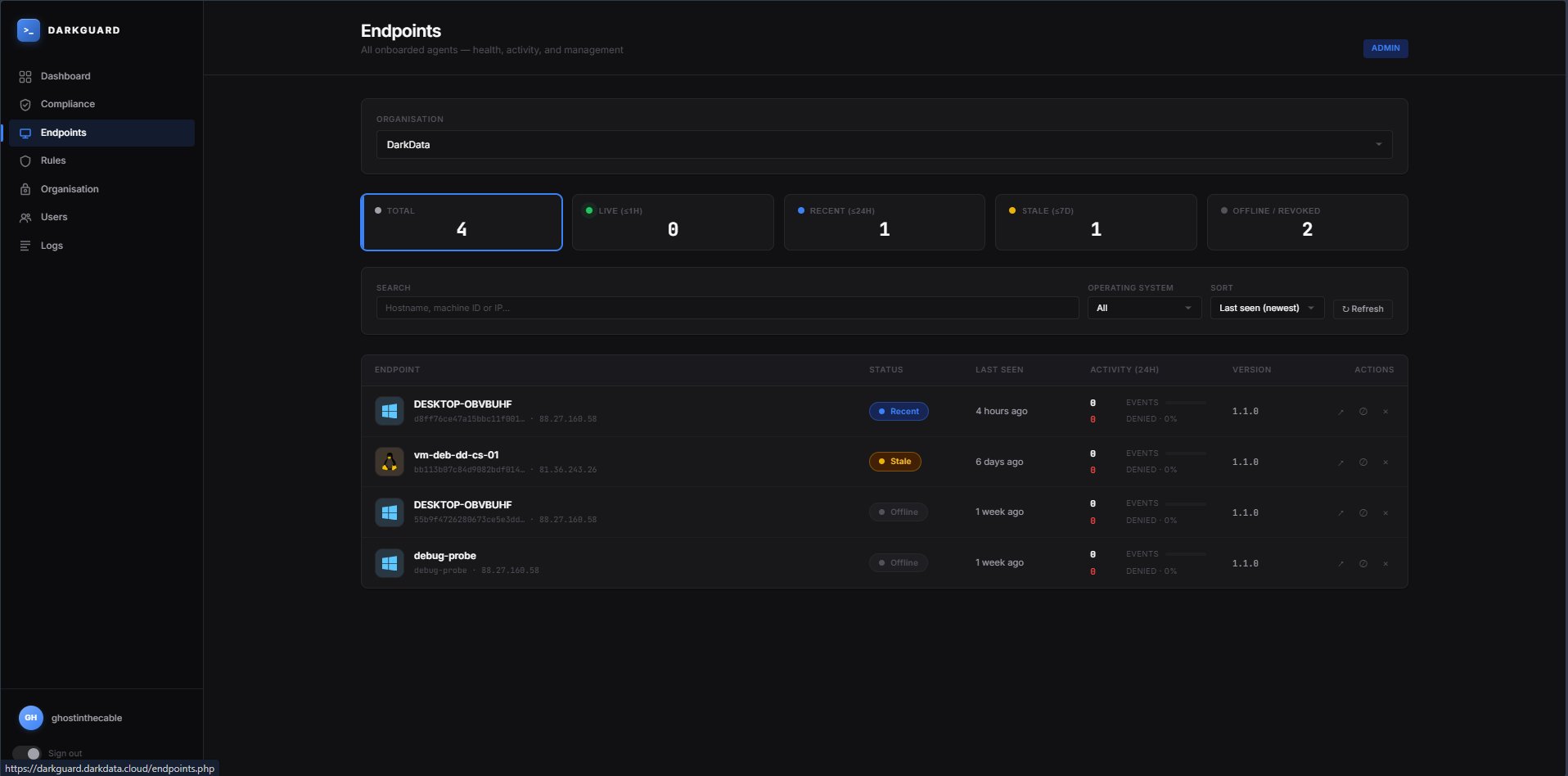Viewport: 1568px width, 776px height.
Task: Click the X delete icon for debug-probe
Action: 1386,564
